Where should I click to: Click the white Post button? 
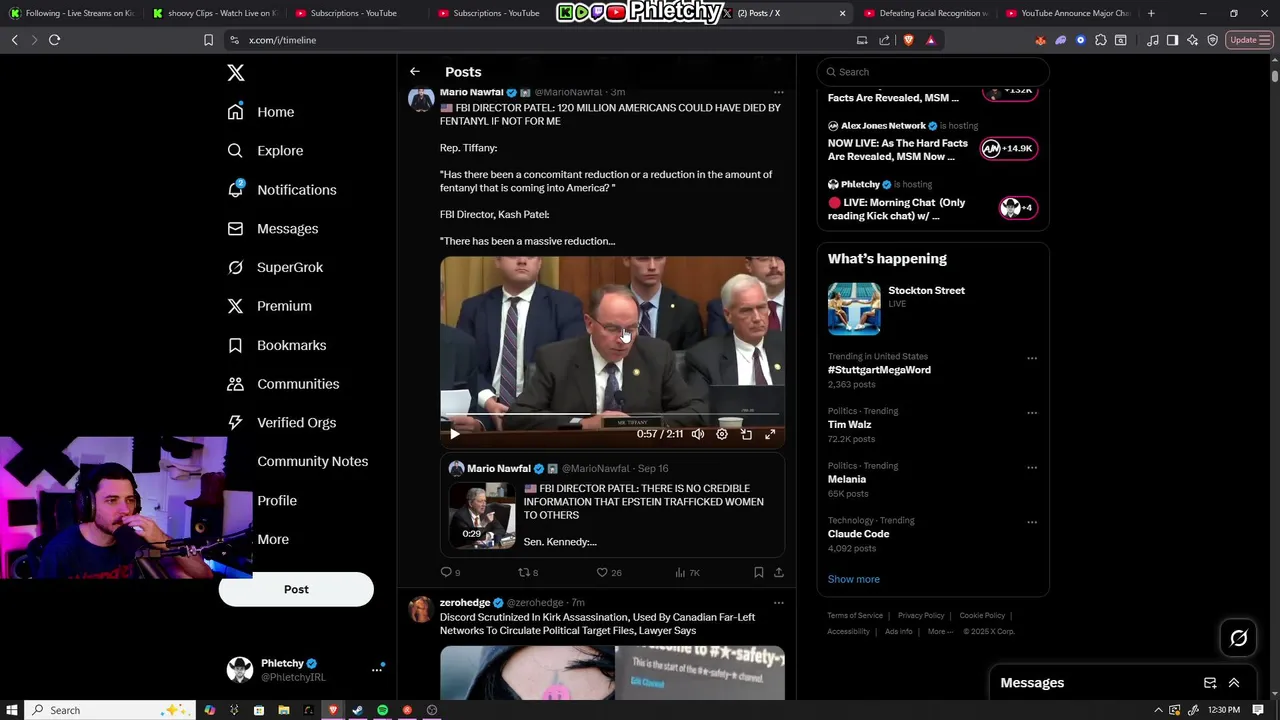pyautogui.click(x=296, y=589)
